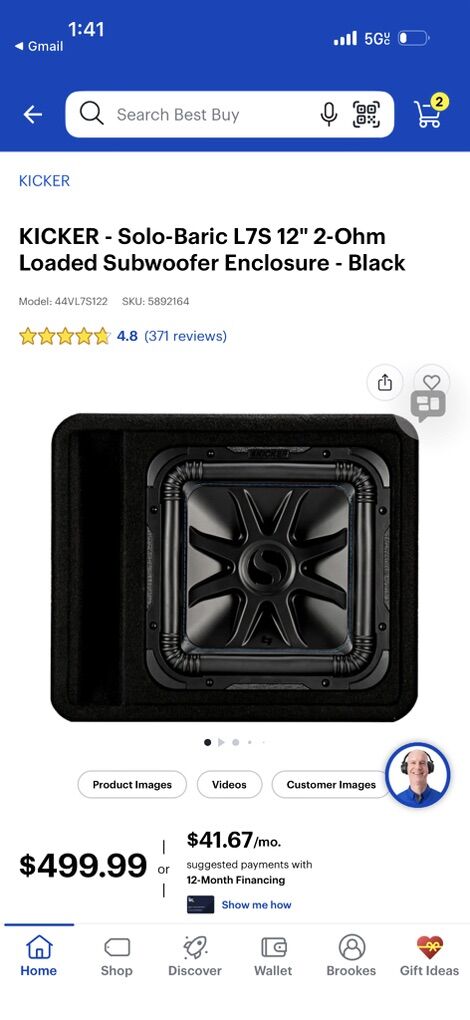Open the virtual assistant avatar chat
The width and height of the screenshot is (470, 1020).
click(417, 775)
